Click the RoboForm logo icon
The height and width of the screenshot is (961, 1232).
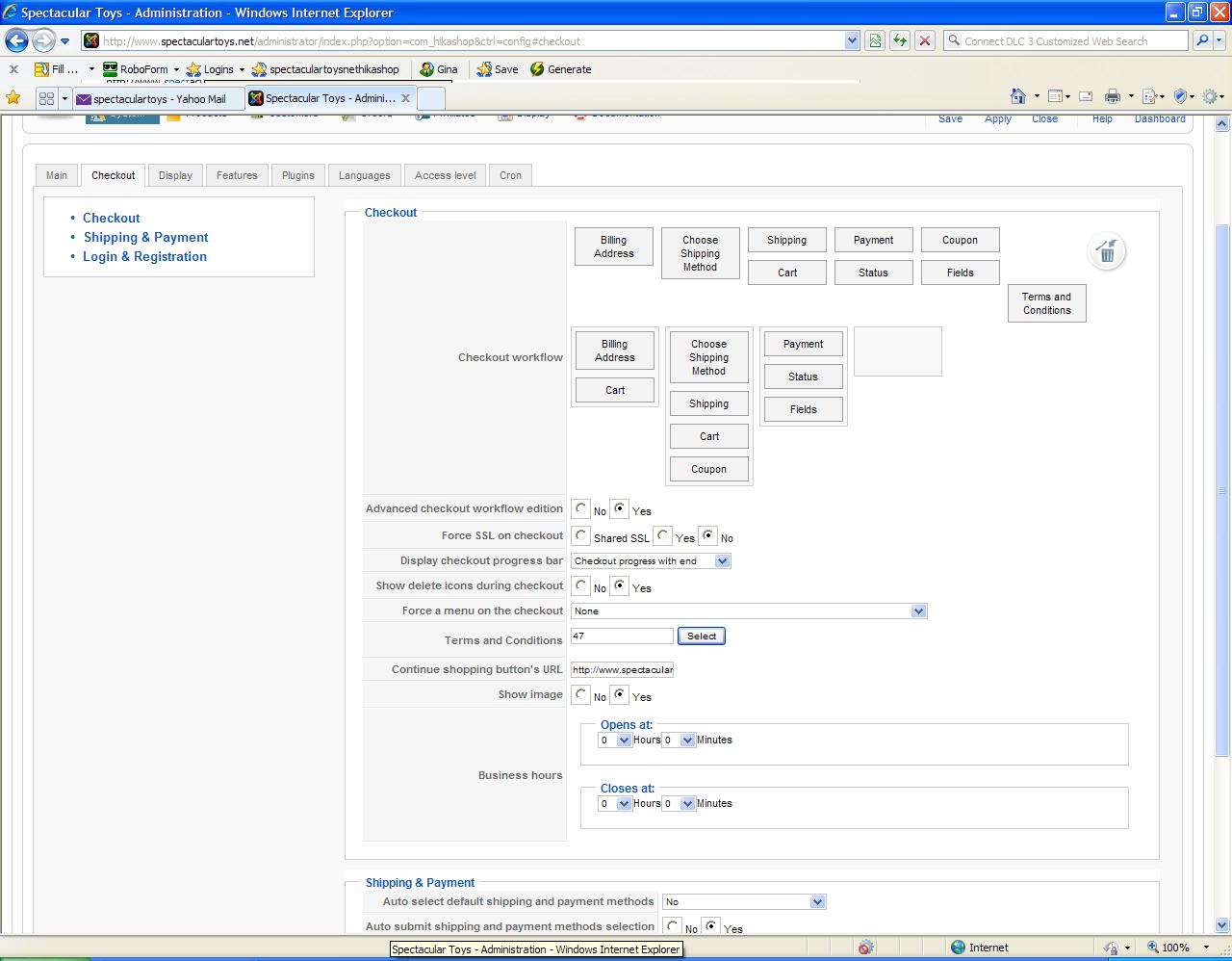point(110,69)
